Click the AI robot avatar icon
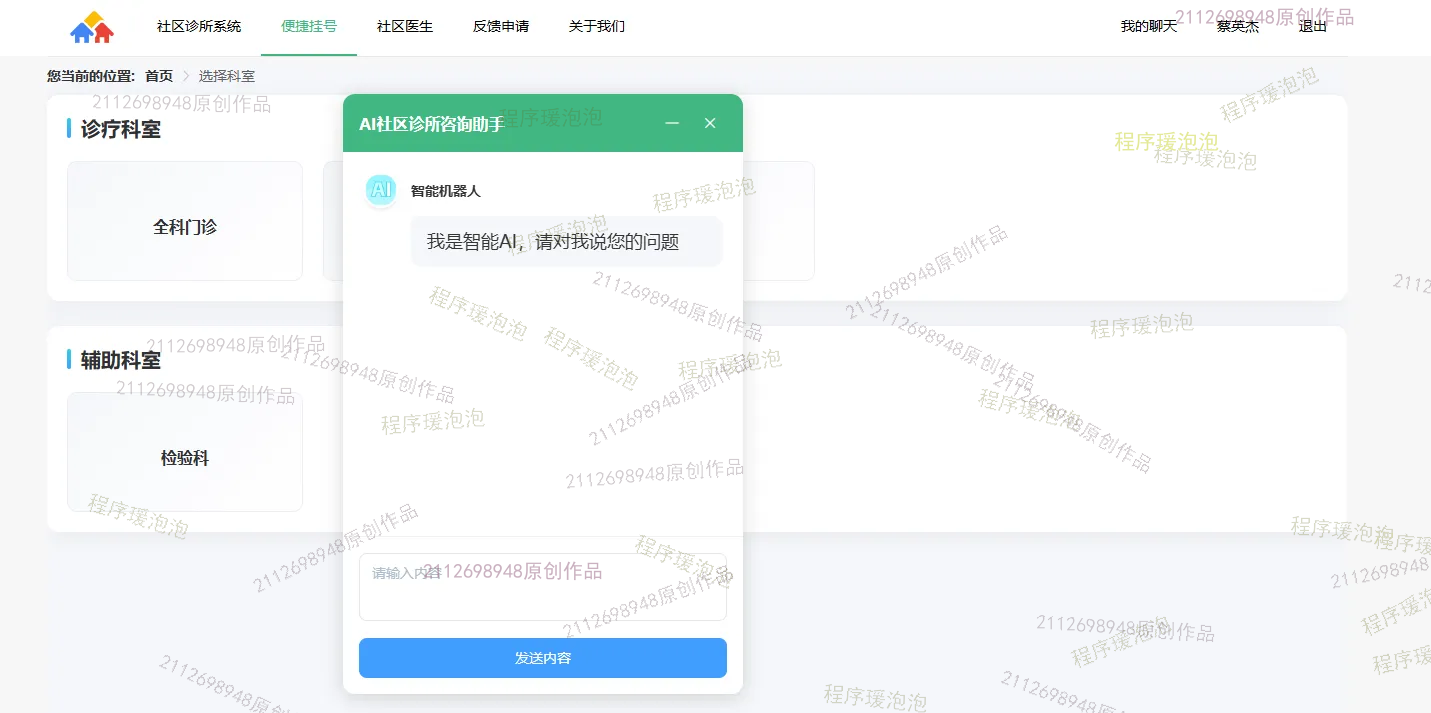Viewport: 1431px width, 713px height. pyautogui.click(x=381, y=190)
